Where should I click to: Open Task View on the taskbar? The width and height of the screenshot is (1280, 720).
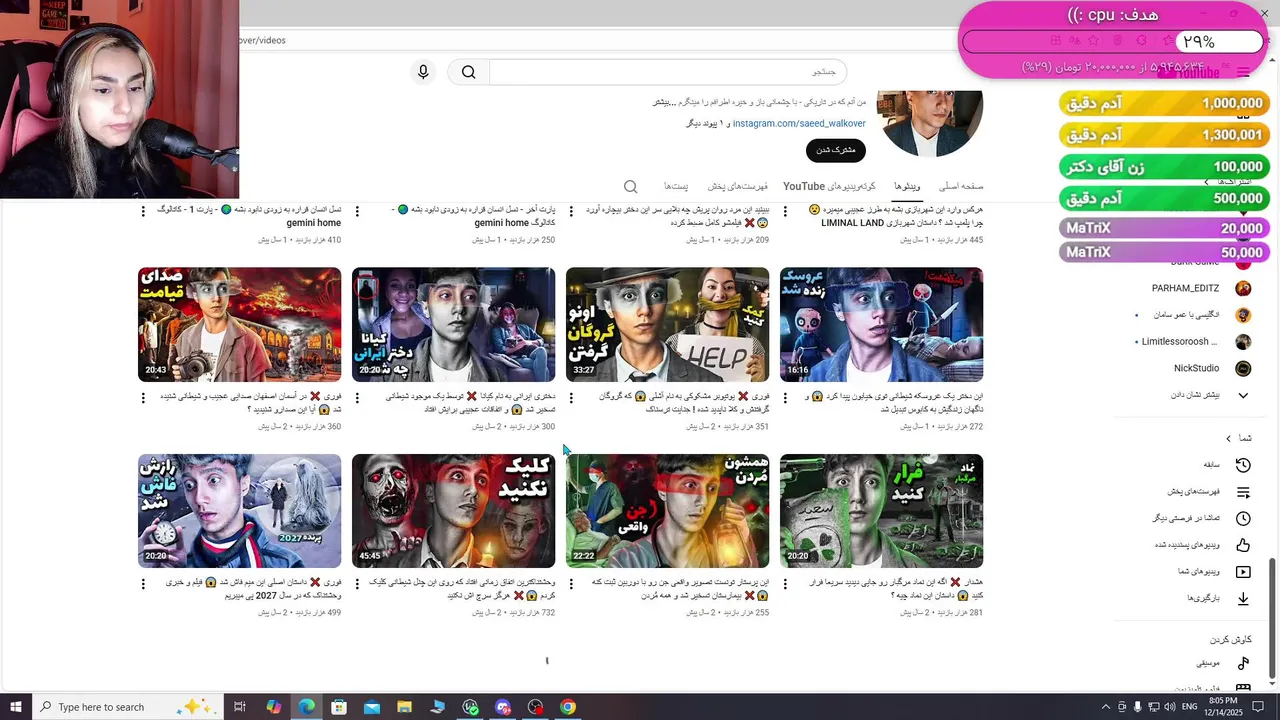click(x=240, y=707)
